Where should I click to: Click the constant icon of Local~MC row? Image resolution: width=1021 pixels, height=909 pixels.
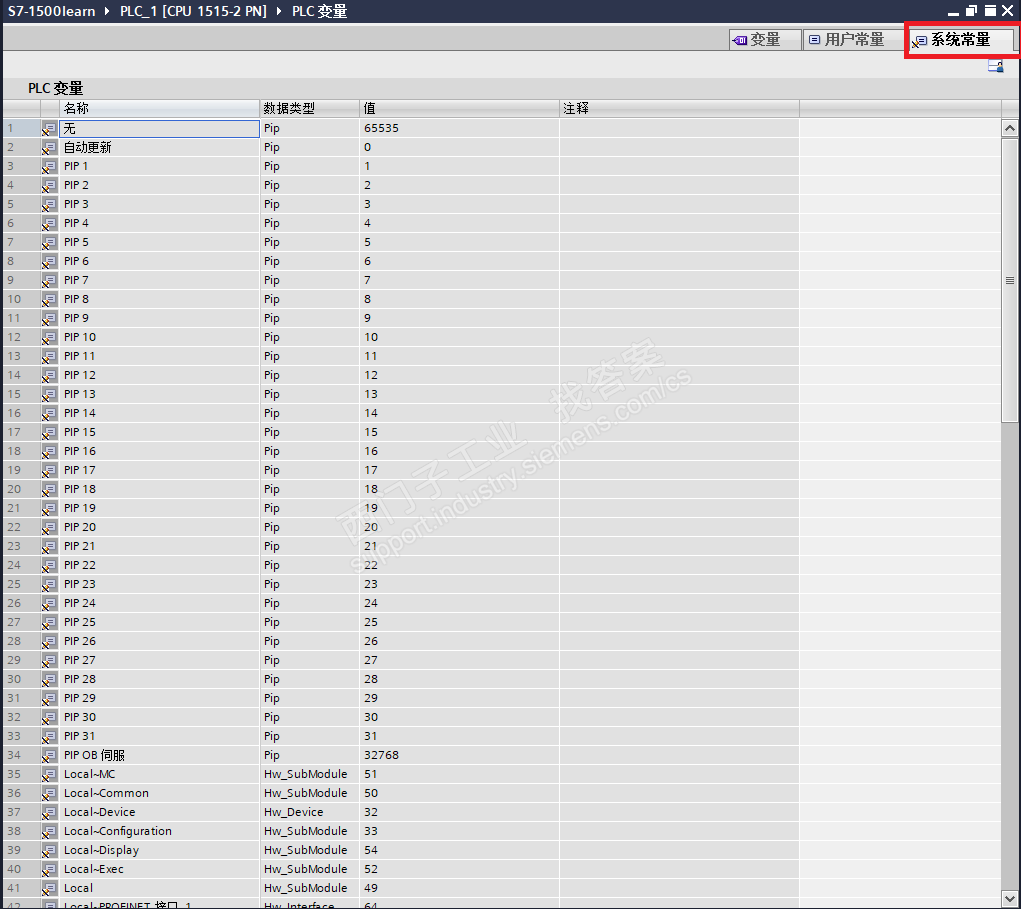[x=49, y=775]
